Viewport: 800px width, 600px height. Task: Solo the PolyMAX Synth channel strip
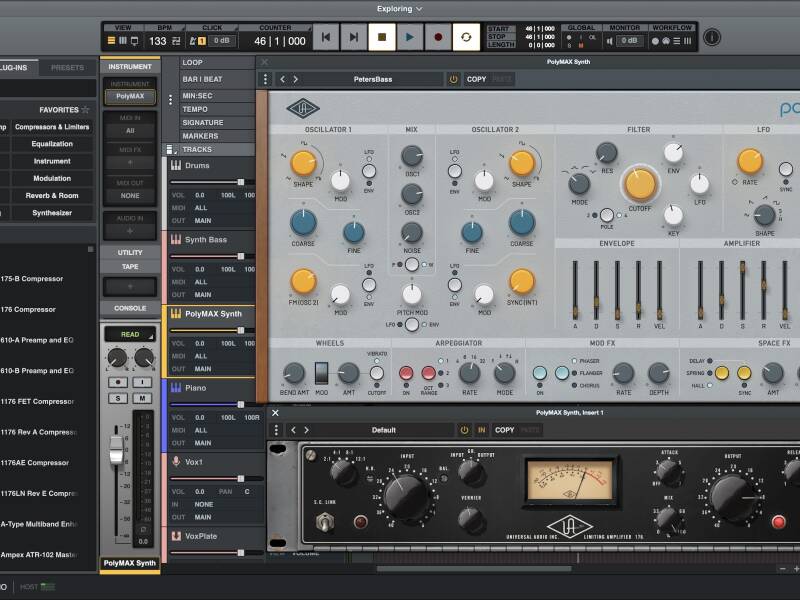tap(118, 399)
